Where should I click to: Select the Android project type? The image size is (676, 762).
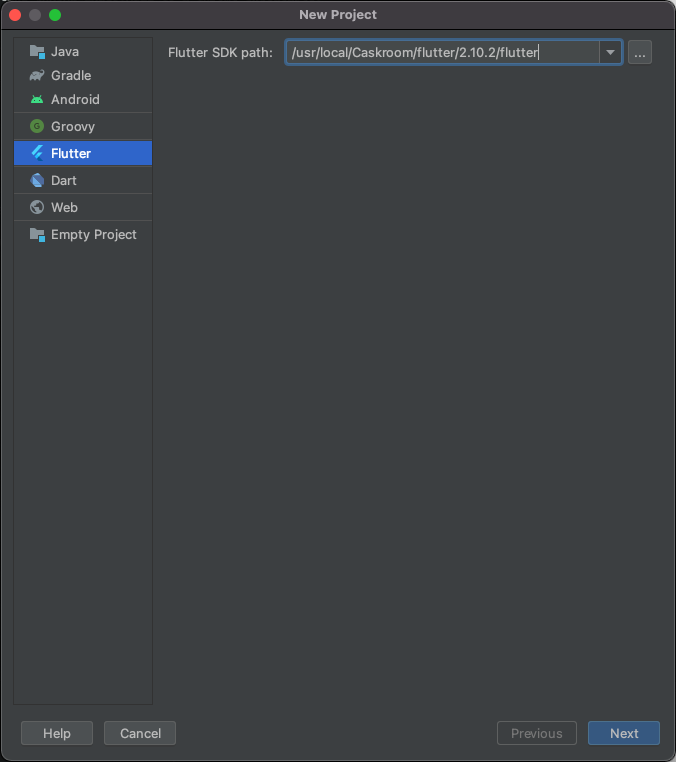click(x=83, y=99)
